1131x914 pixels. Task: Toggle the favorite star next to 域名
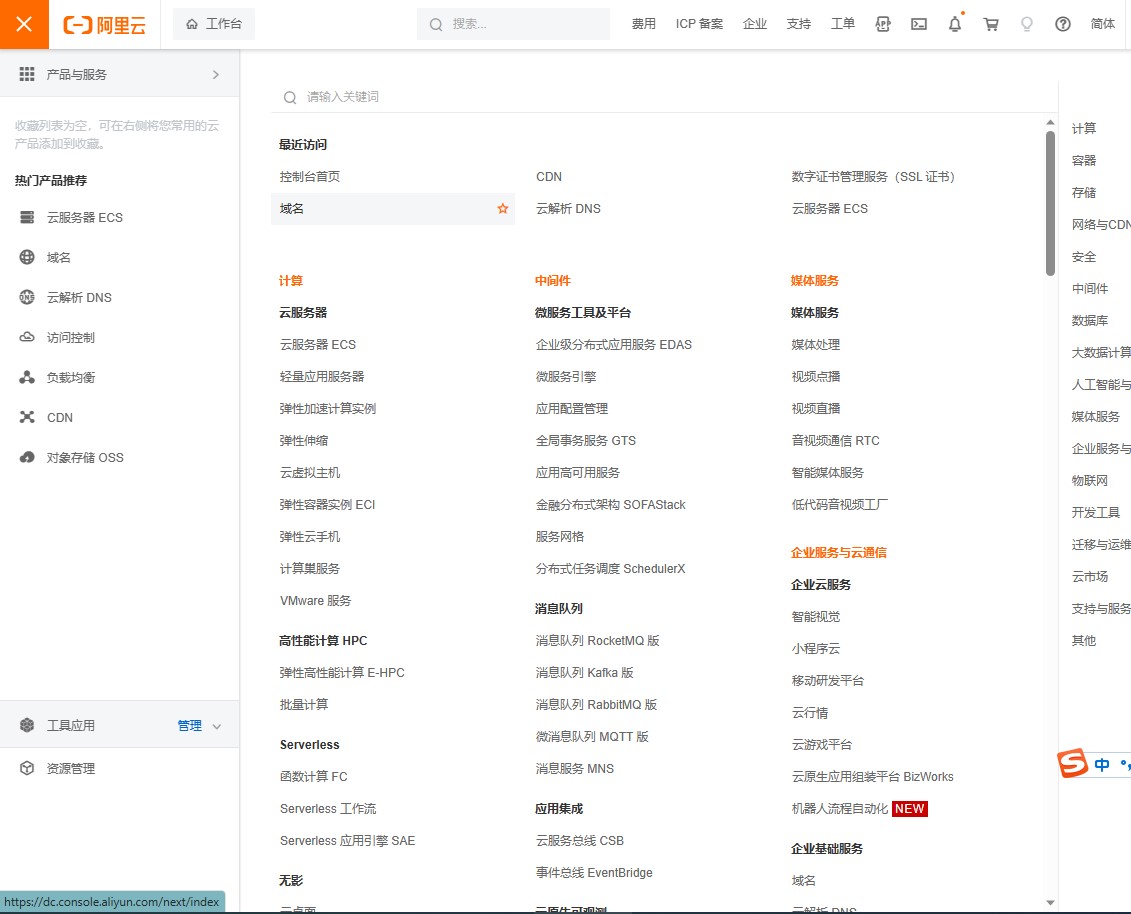(502, 208)
